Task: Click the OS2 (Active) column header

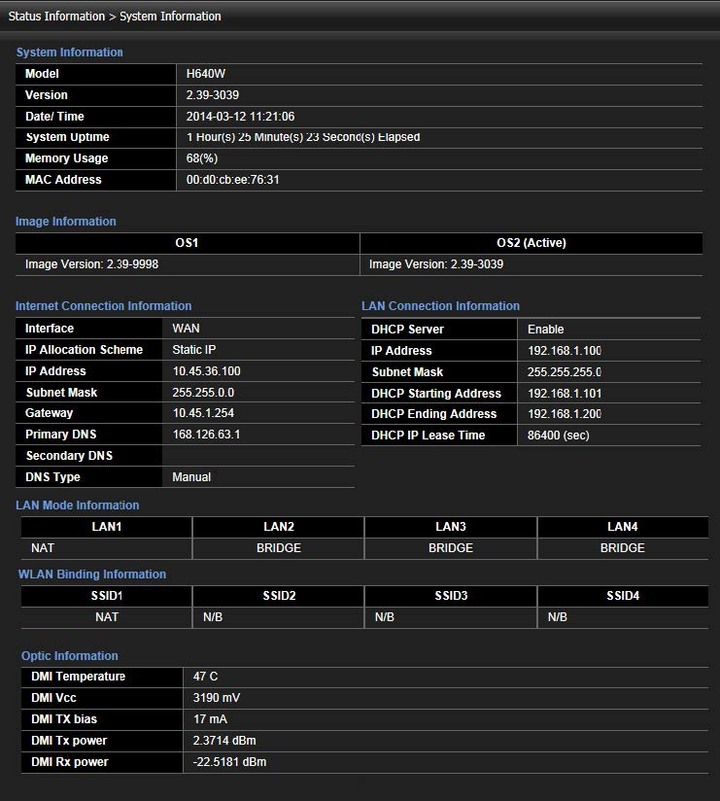Action: point(531,243)
